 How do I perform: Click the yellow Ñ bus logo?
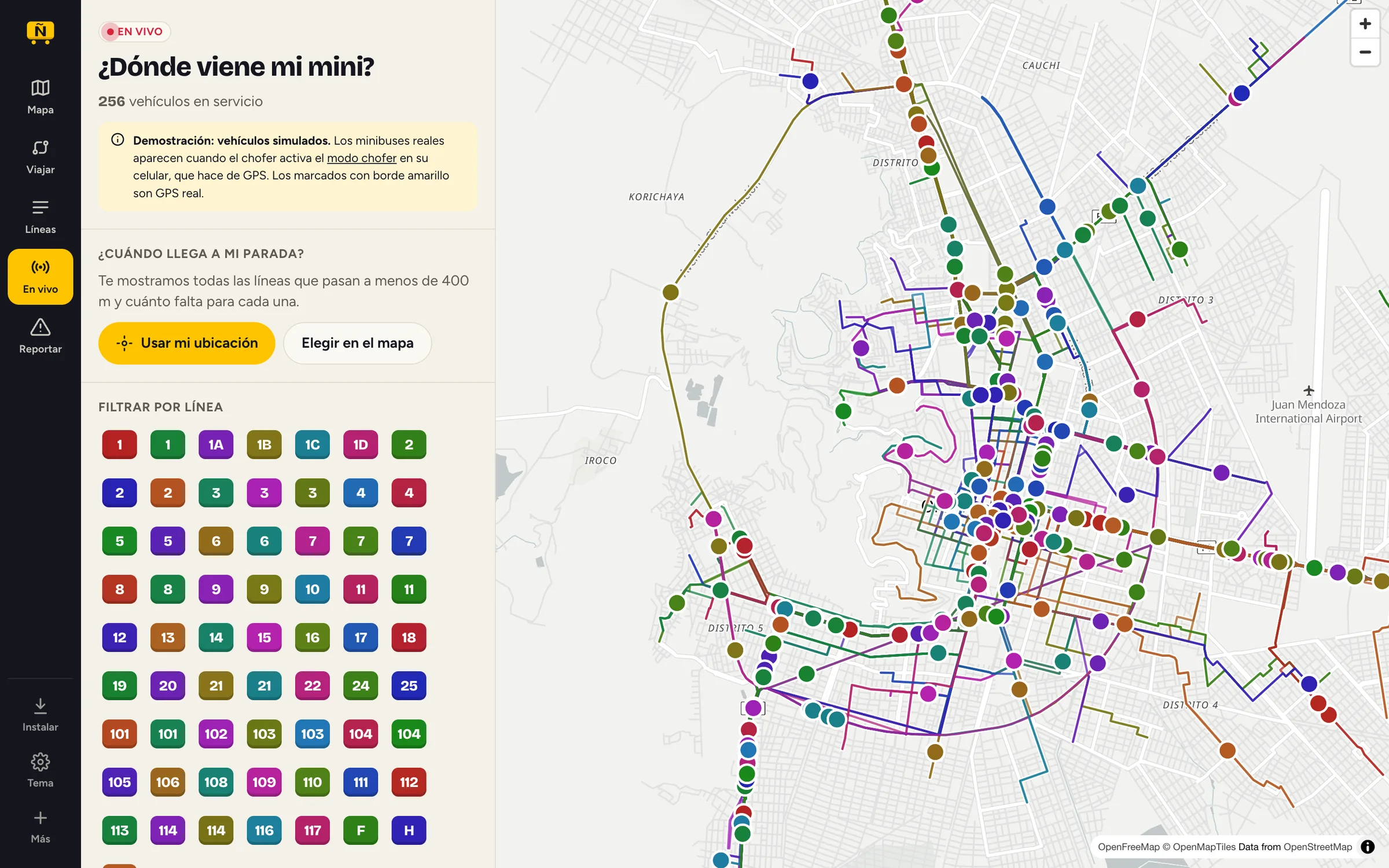[x=40, y=32]
